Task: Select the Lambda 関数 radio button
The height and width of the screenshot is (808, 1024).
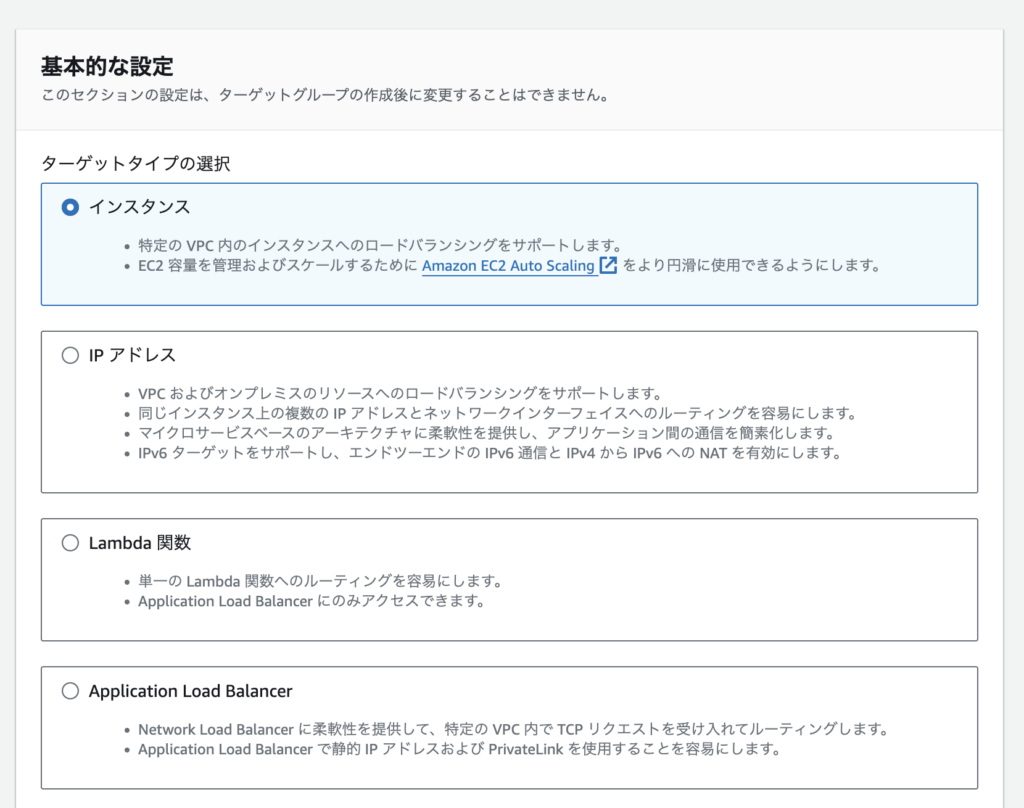Action: point(70,543)
